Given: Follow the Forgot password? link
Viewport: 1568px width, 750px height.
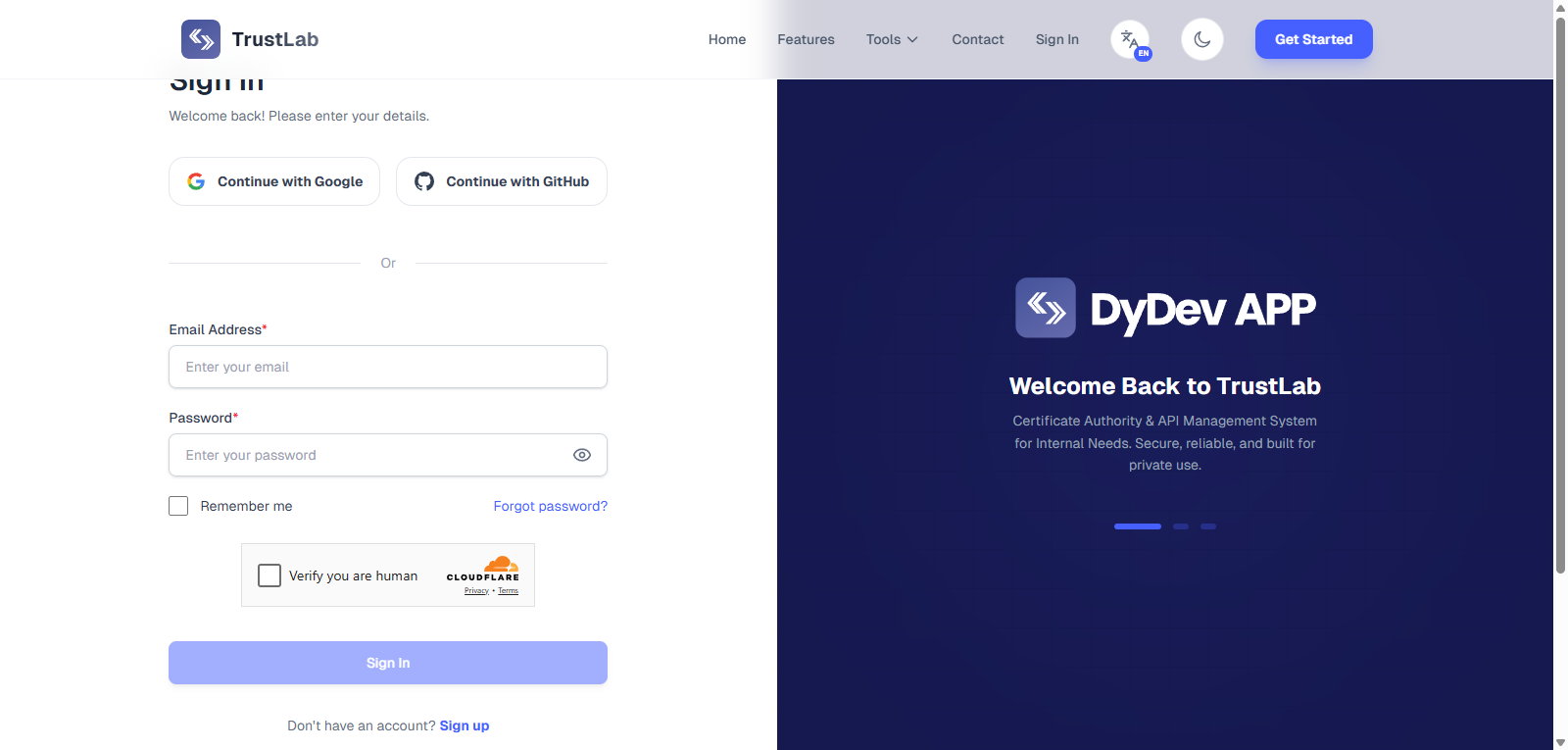Looking at the screenshot, I should [550, 506].
